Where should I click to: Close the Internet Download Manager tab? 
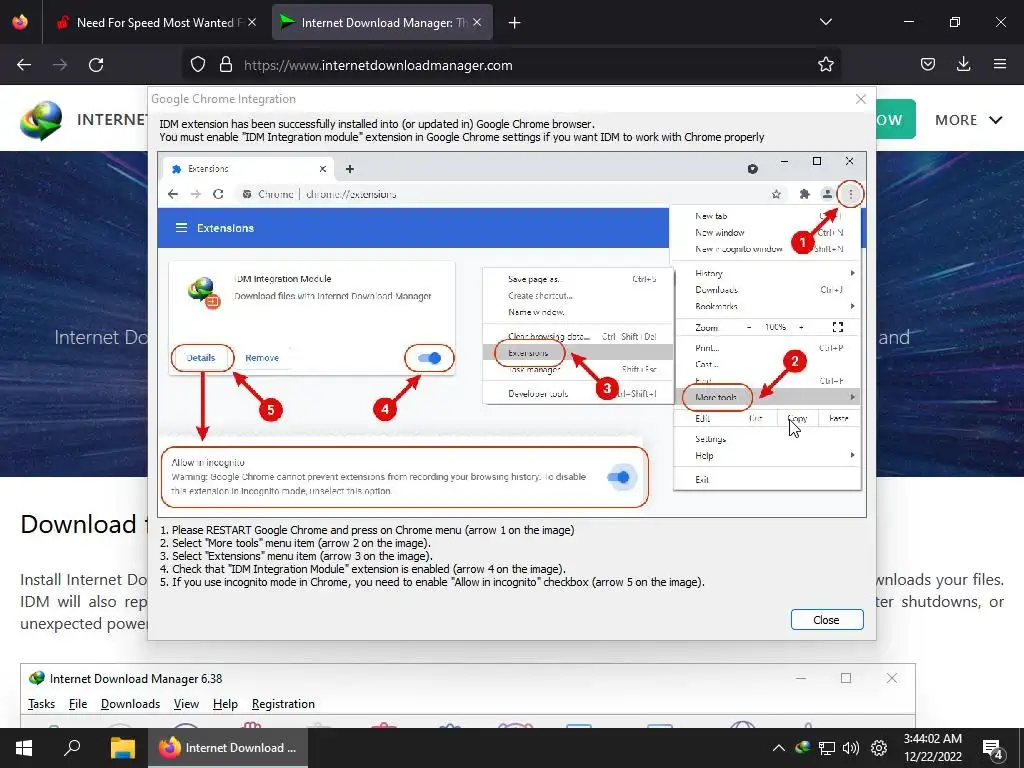click(x=477, y=22)
